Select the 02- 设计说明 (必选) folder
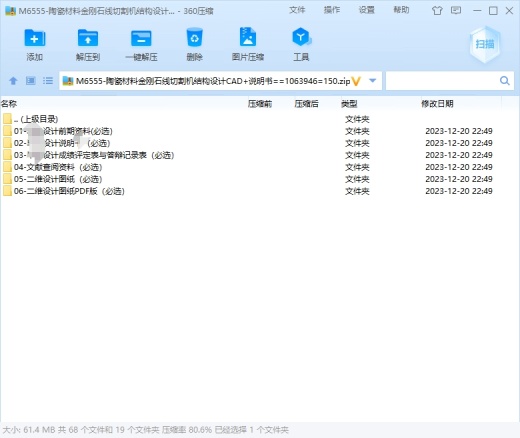 point(62,143)
